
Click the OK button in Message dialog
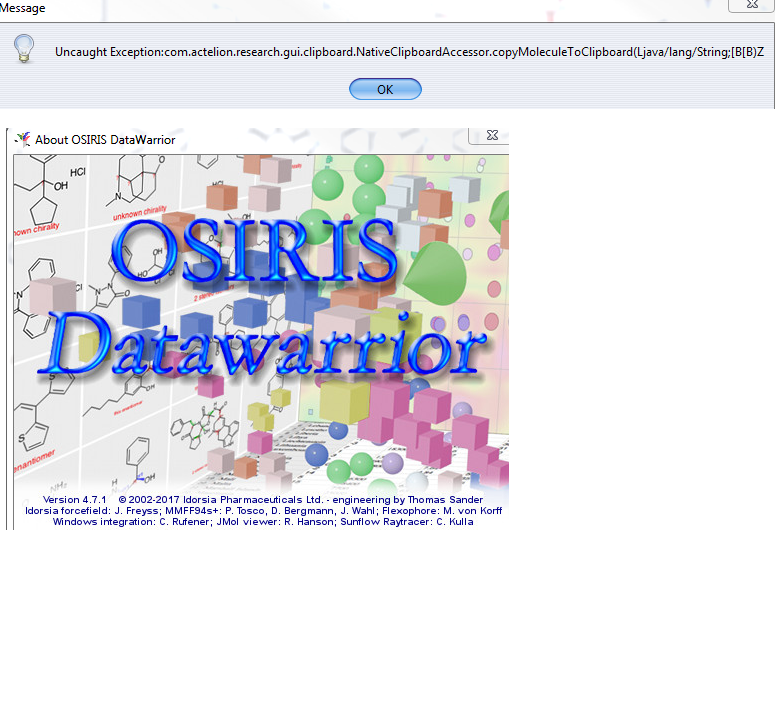pos(385,89)
